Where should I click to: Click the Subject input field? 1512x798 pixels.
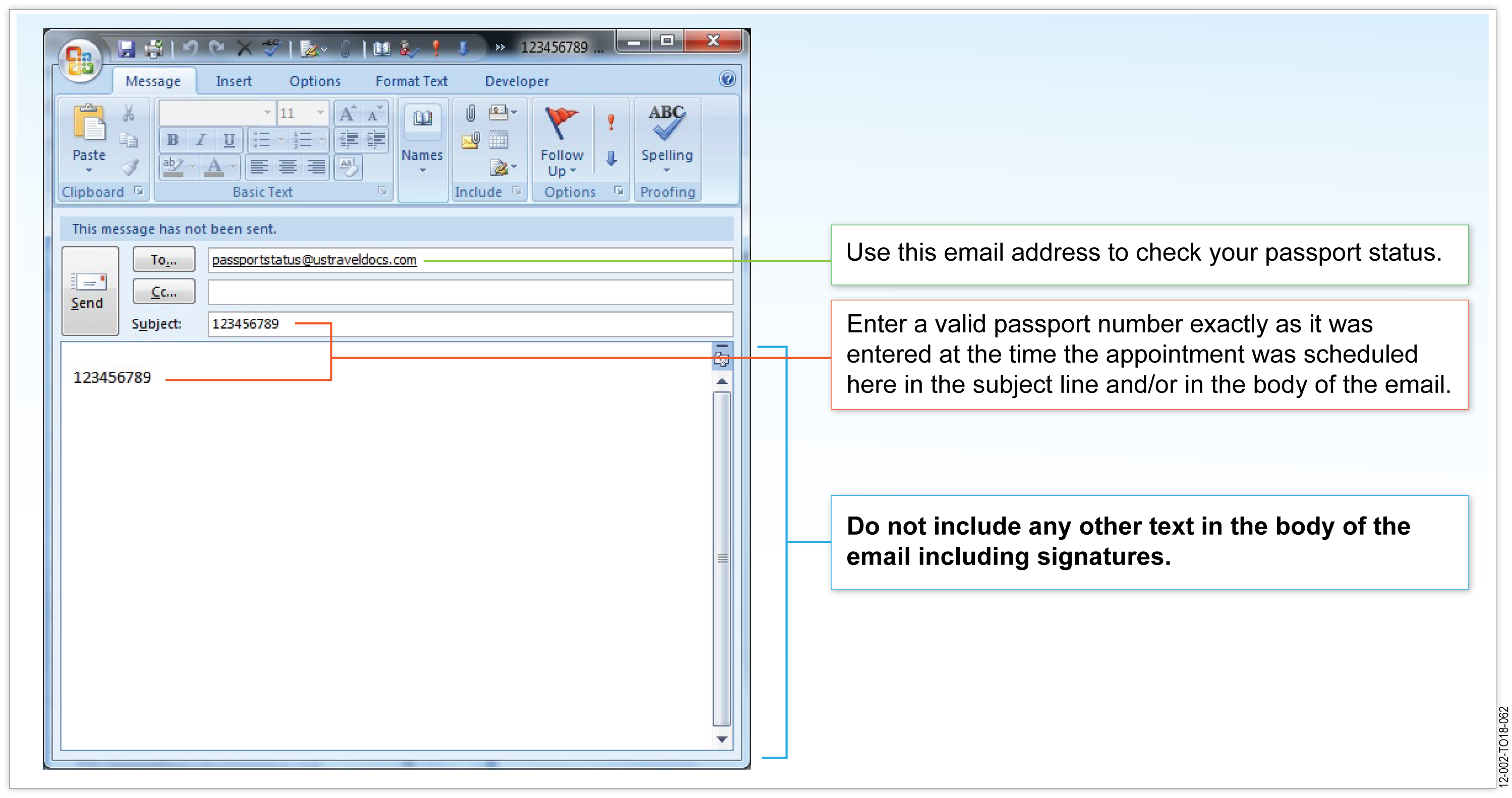[x=469, y=323]
